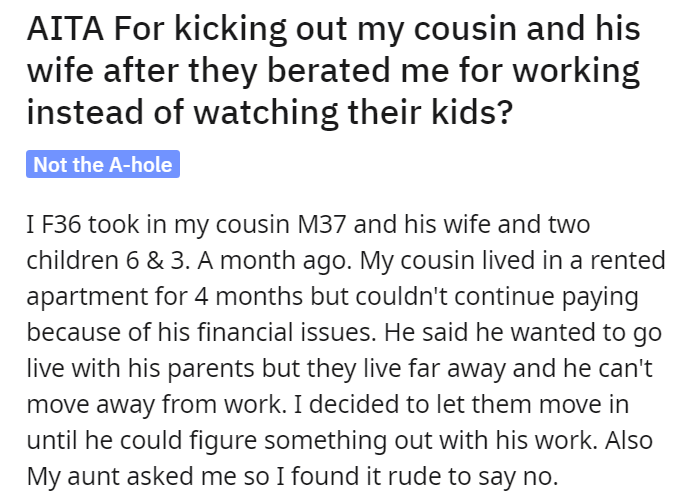
Task: Click 'F36' in the post body
Action: 61,224
